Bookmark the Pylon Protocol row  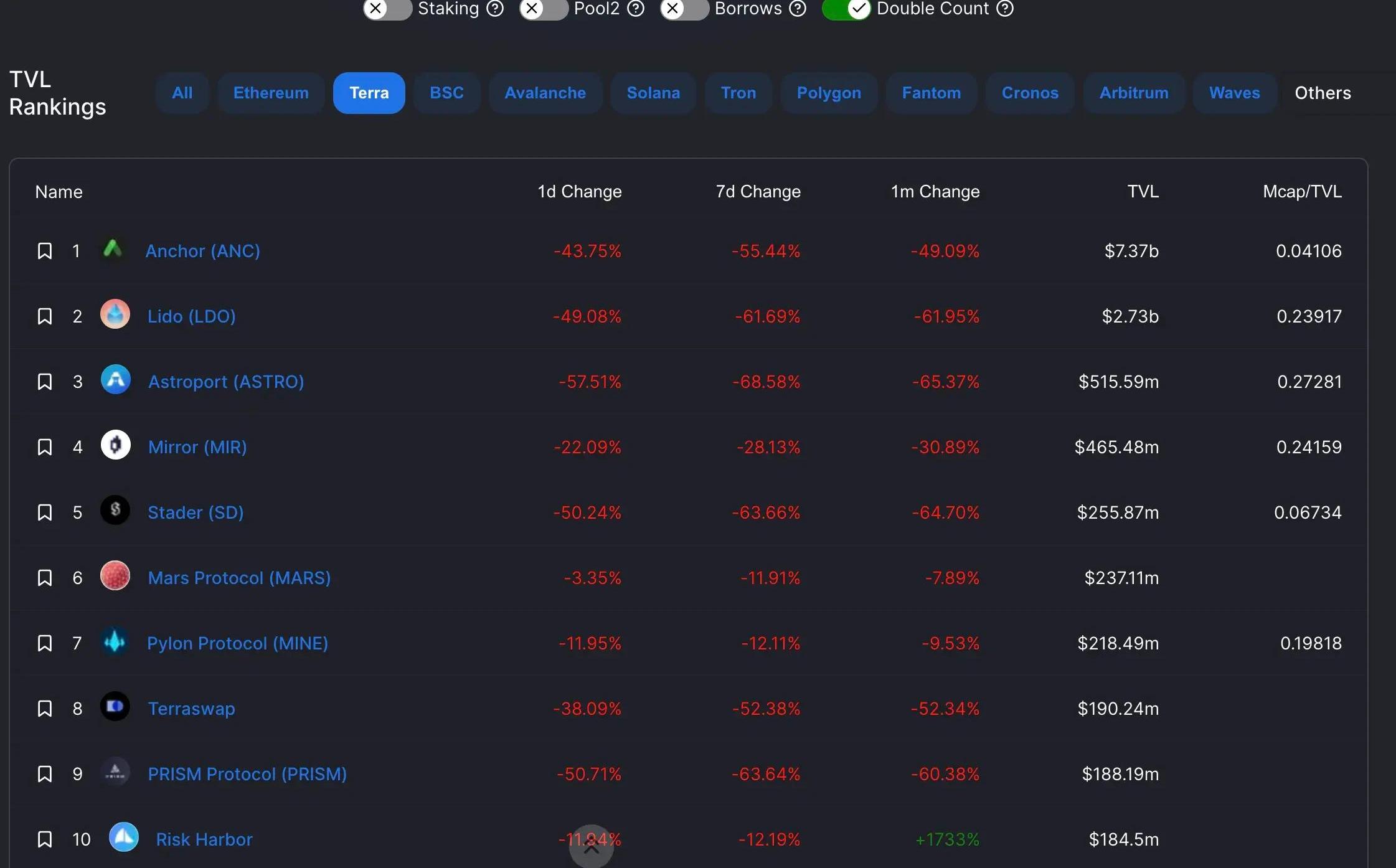(x=45, y=643)
